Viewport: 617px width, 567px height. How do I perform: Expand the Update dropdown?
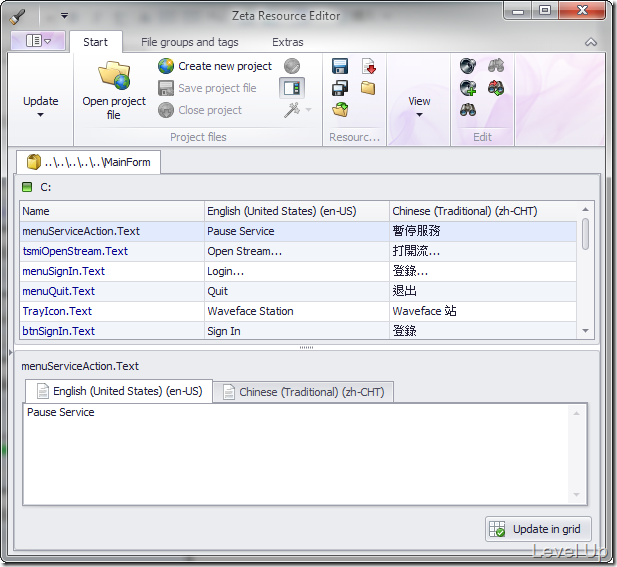(x=41, y=106)
